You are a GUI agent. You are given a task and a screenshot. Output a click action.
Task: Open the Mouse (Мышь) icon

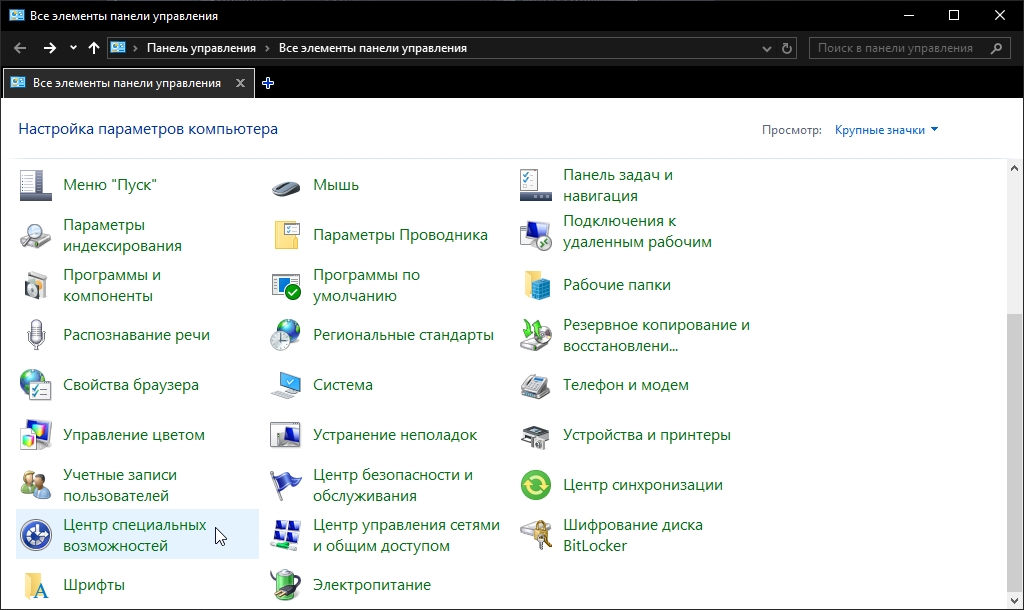[287, 186]
